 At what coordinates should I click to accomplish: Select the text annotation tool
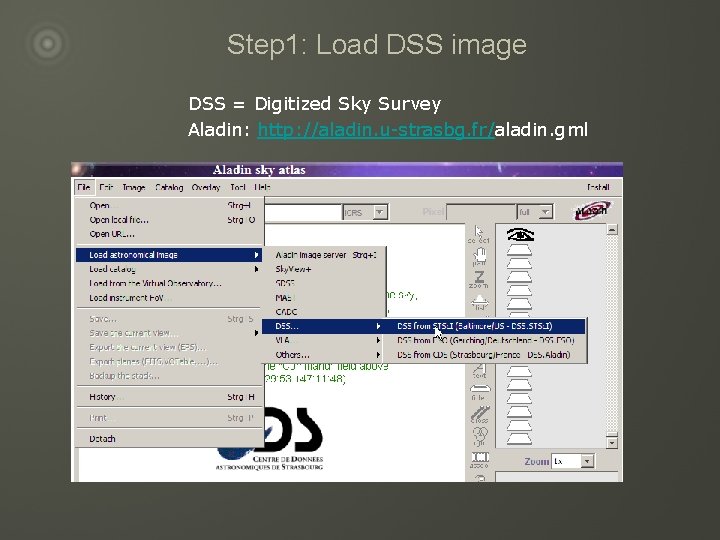[x=479, y=371]
